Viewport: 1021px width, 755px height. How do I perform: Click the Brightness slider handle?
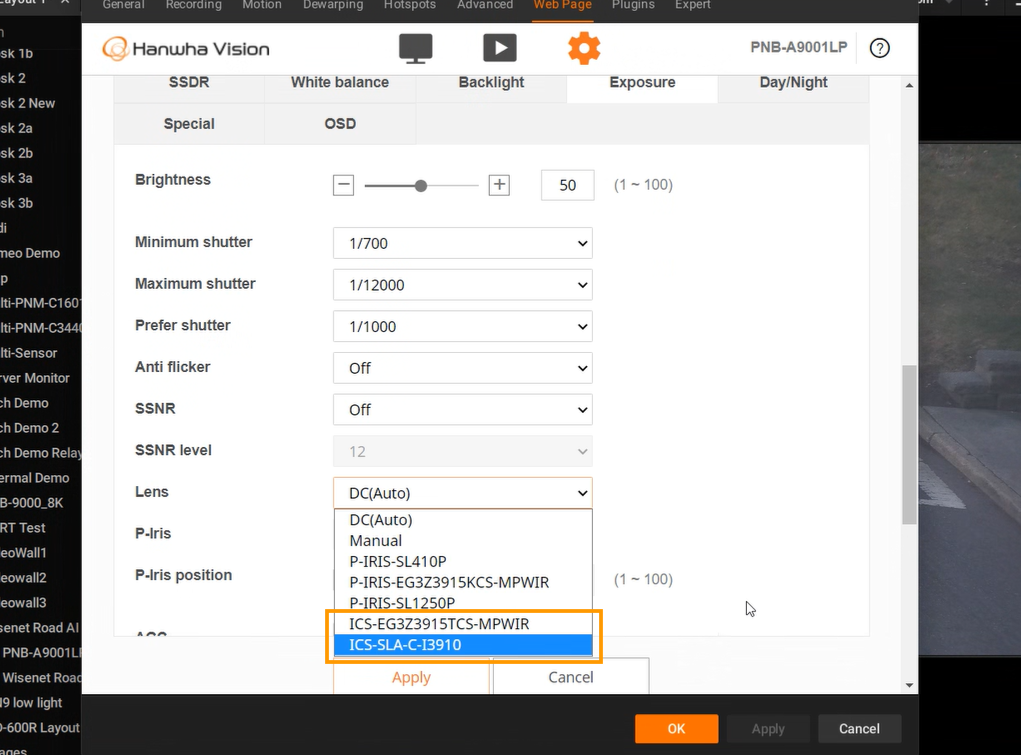click(420, 185)
